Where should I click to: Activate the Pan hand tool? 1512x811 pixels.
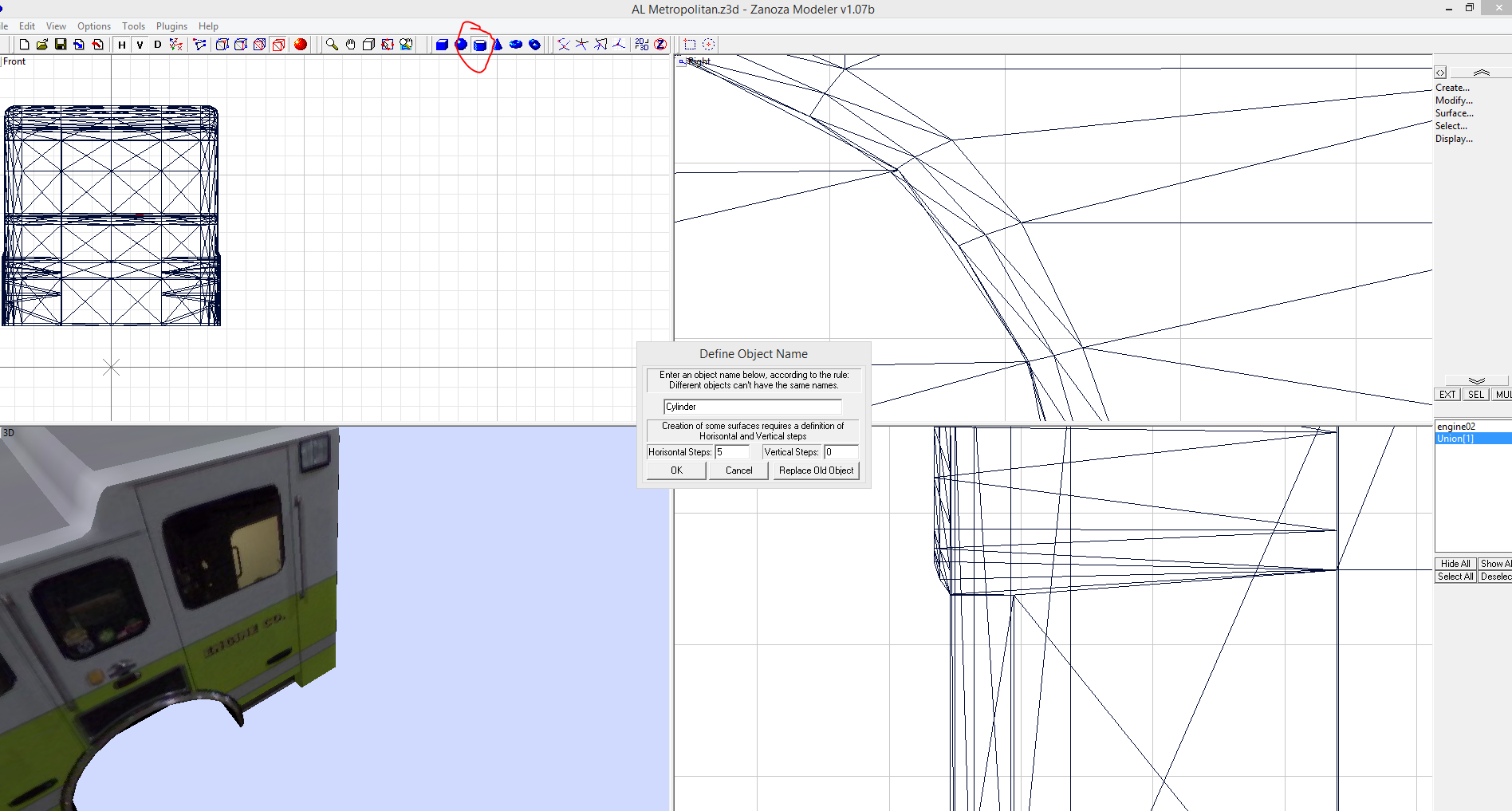351,45
